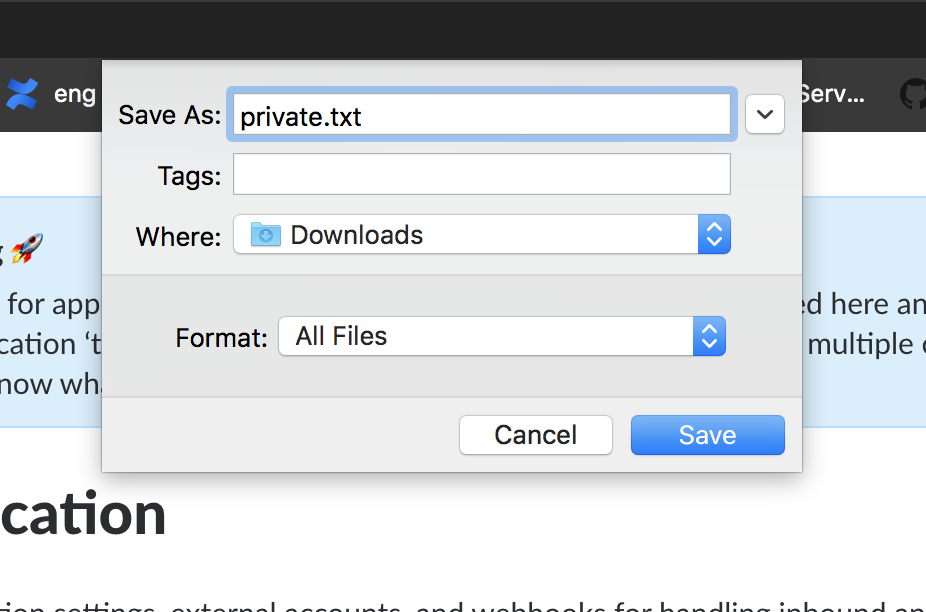Click the Save button

707,435
